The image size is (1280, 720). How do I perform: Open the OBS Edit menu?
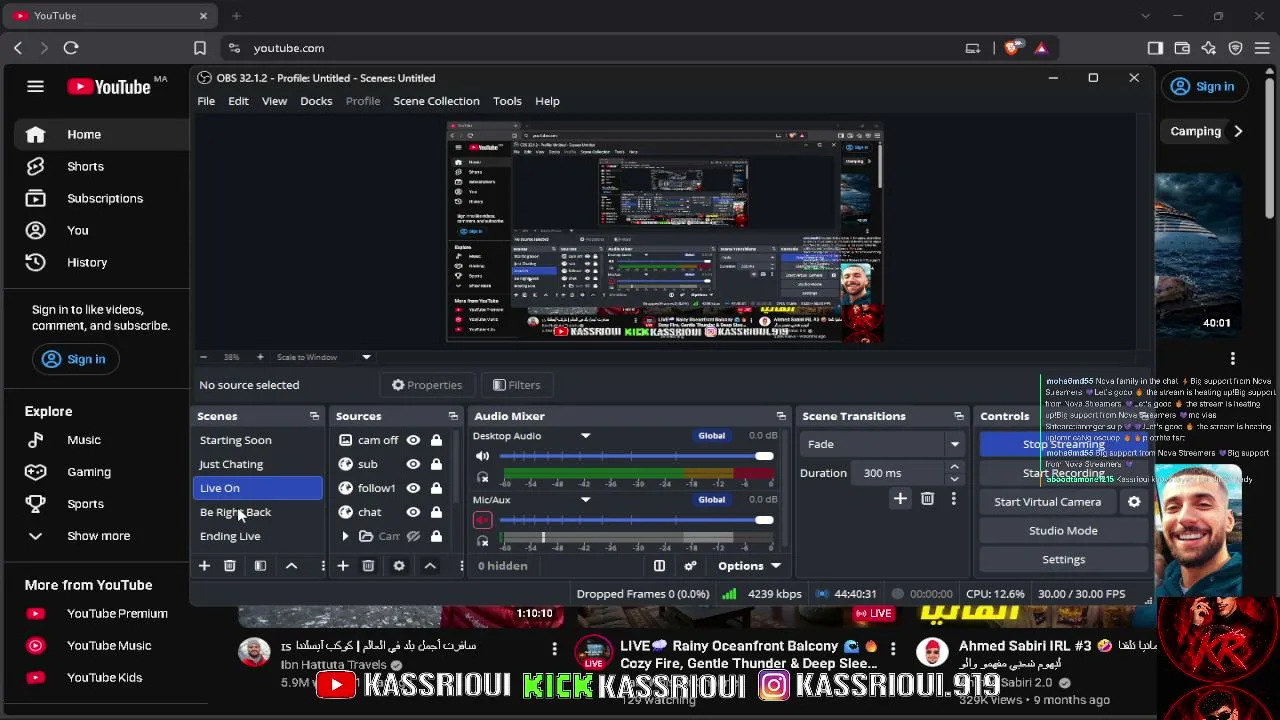tap(238, 101)
